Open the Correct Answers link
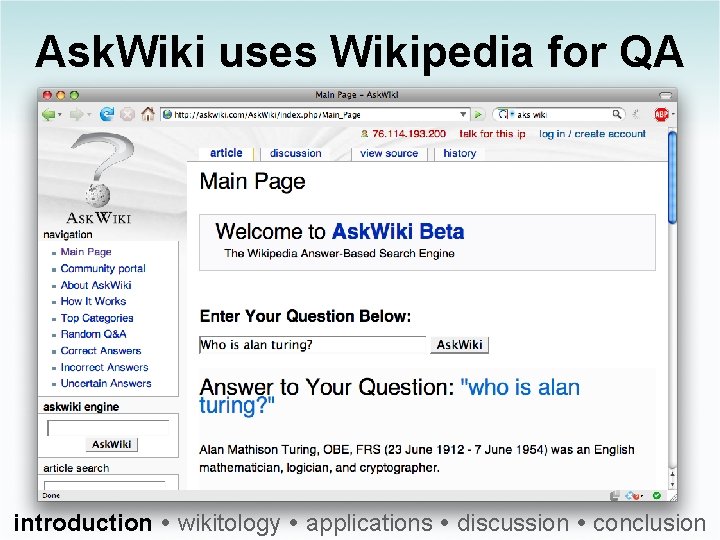This screenshot has height=540, width=720. pos(101,350)
